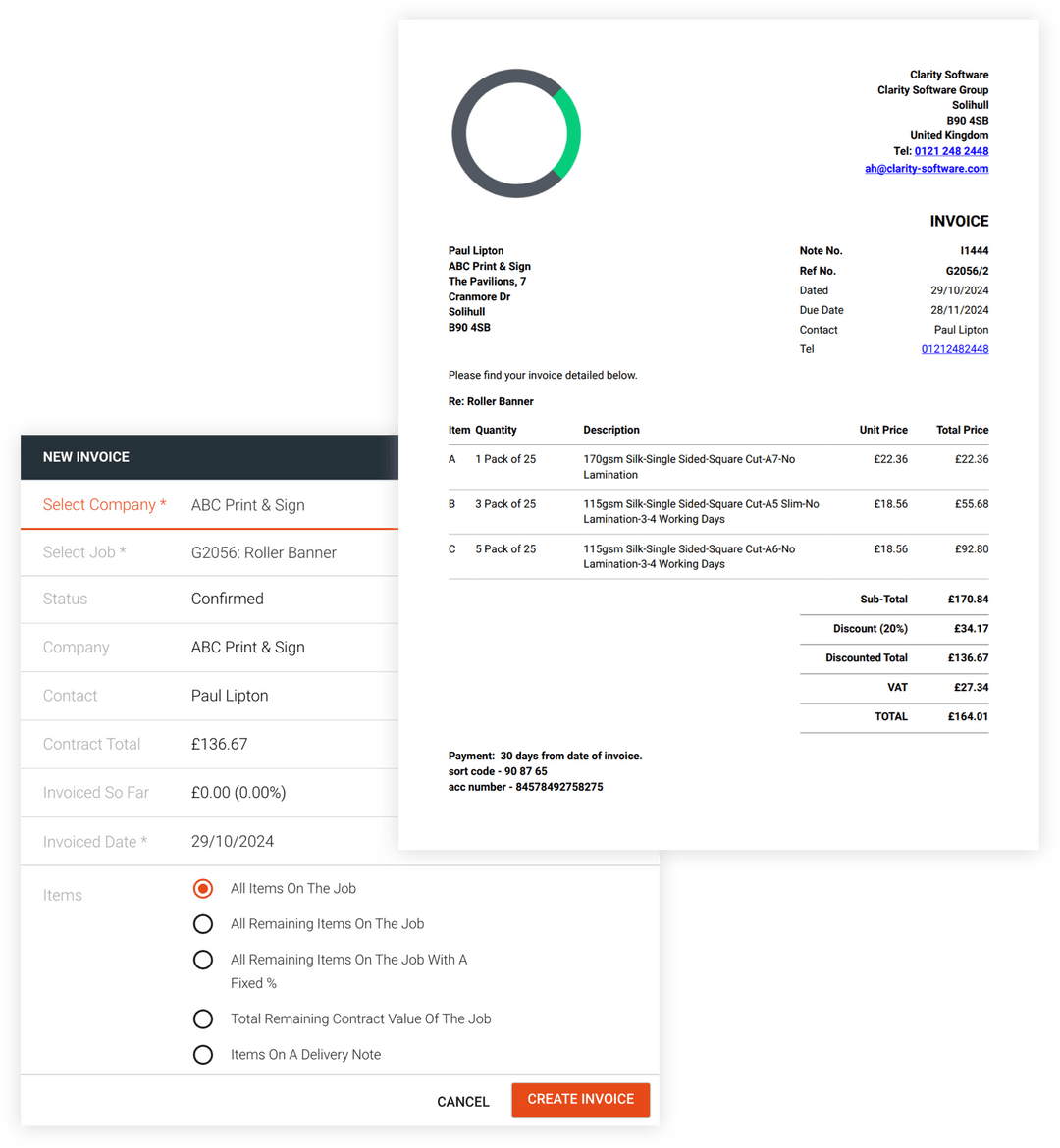Open the Select Job field showing G2056
Screen dimensions: 1060x1148
pos(263,552)
